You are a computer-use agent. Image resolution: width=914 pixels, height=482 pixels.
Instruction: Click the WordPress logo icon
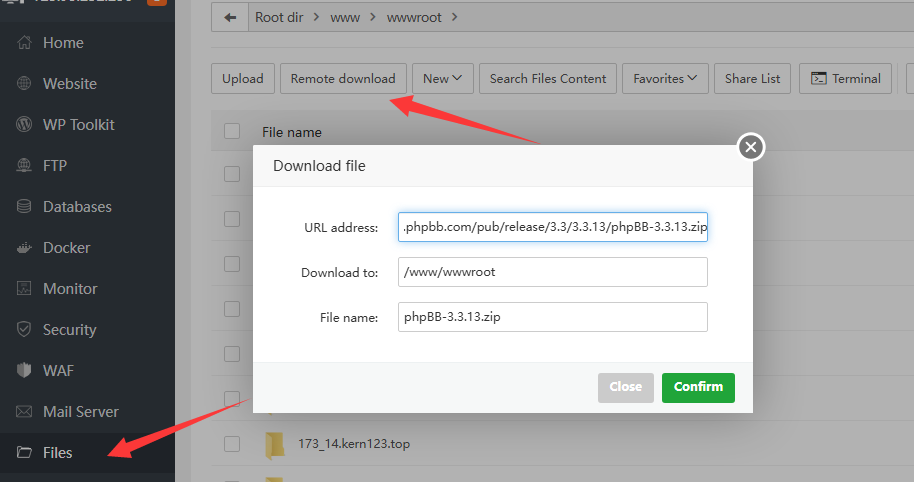(24, 124)
